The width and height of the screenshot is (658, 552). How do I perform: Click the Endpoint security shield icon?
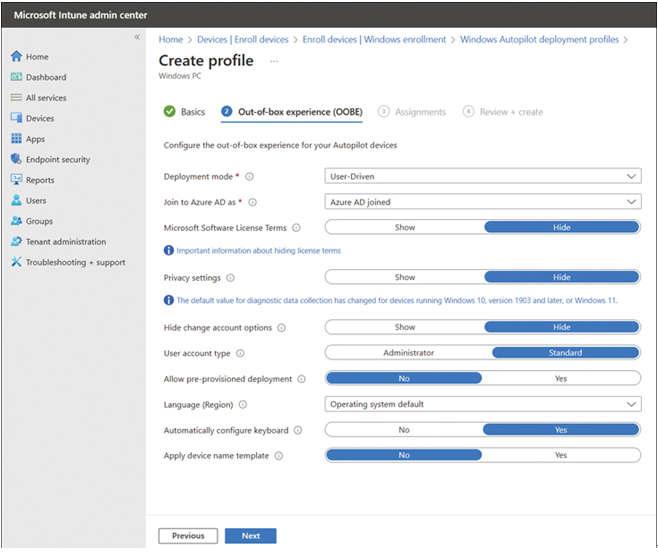click(16, 159)
